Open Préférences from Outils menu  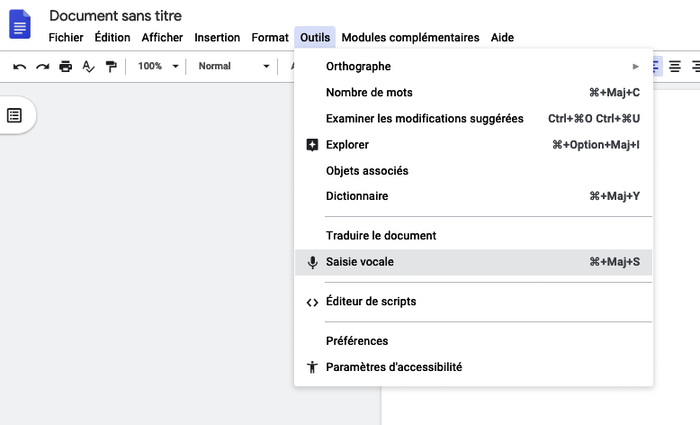click(474, 341)
